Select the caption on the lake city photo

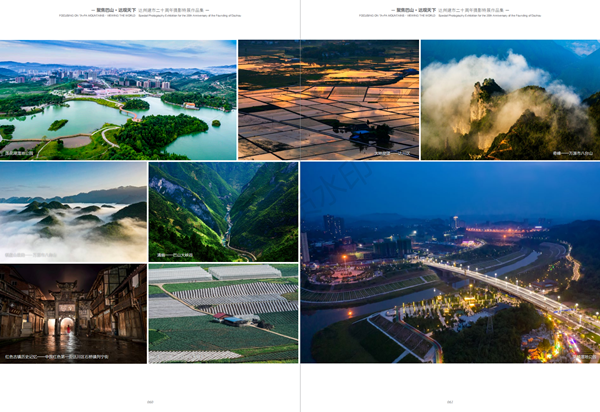[x=20, y=154]
